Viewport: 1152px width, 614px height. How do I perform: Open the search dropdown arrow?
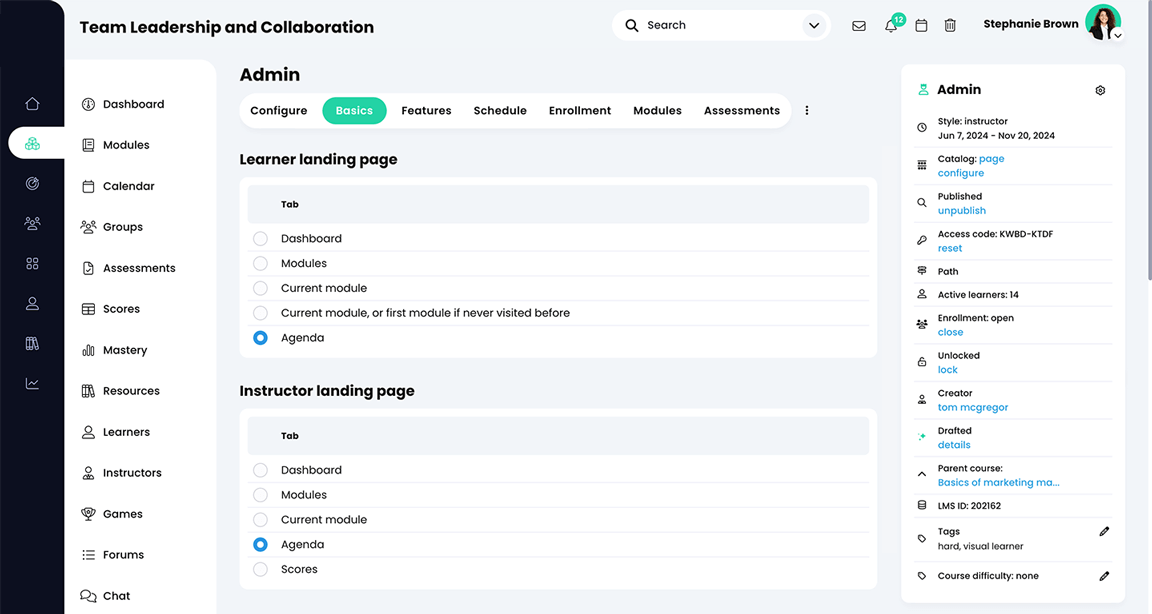point(813,25)
